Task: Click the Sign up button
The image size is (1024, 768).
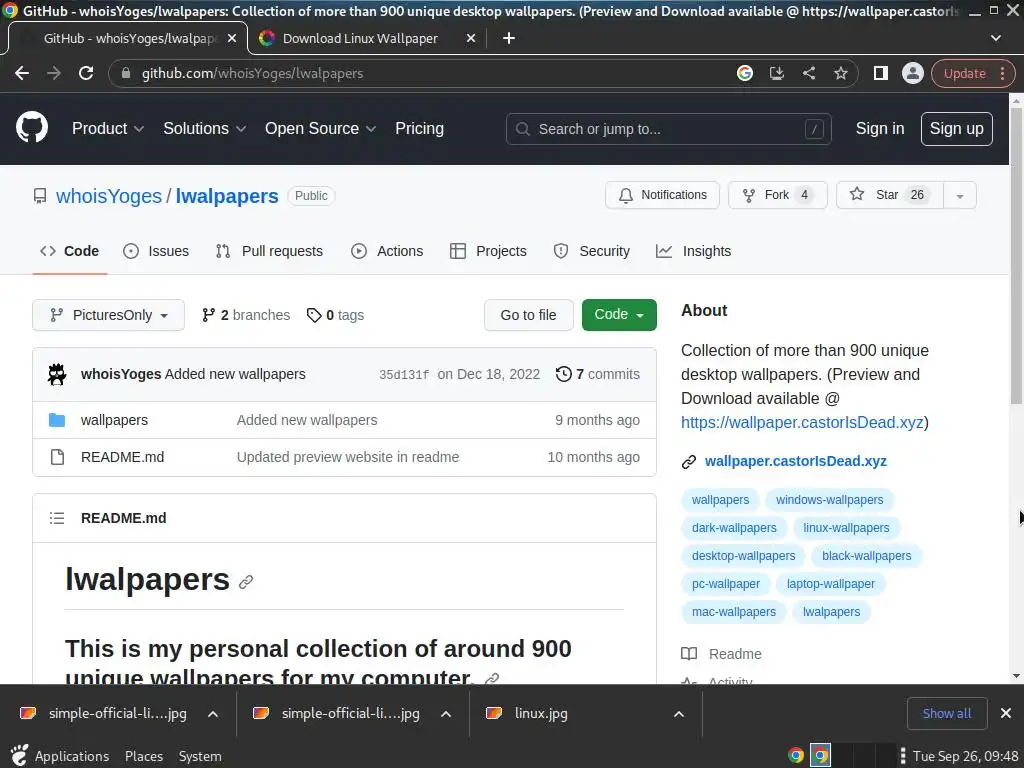Action: (x=956, y=129)
